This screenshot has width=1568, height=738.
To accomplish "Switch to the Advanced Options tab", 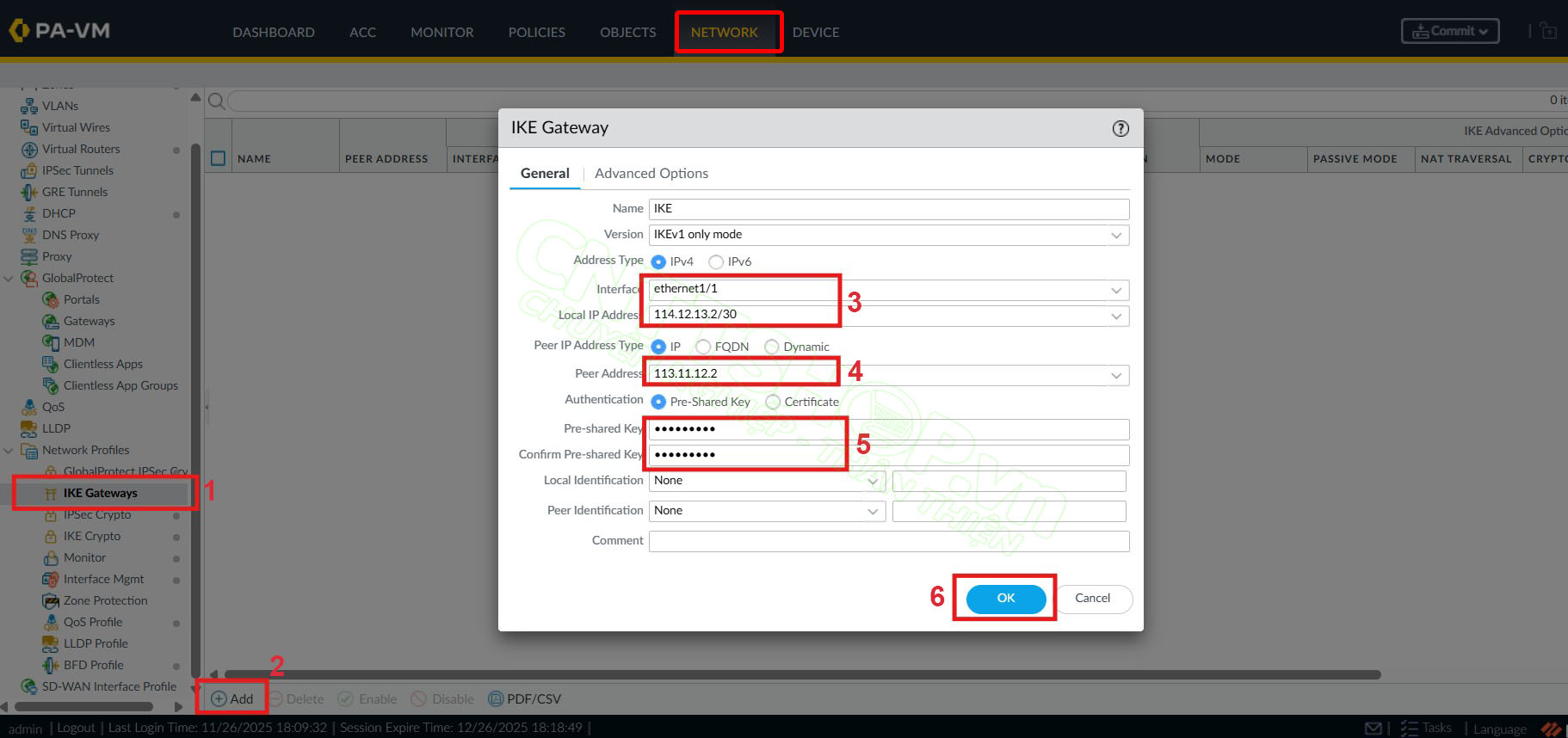I will [x=651, y=173].
